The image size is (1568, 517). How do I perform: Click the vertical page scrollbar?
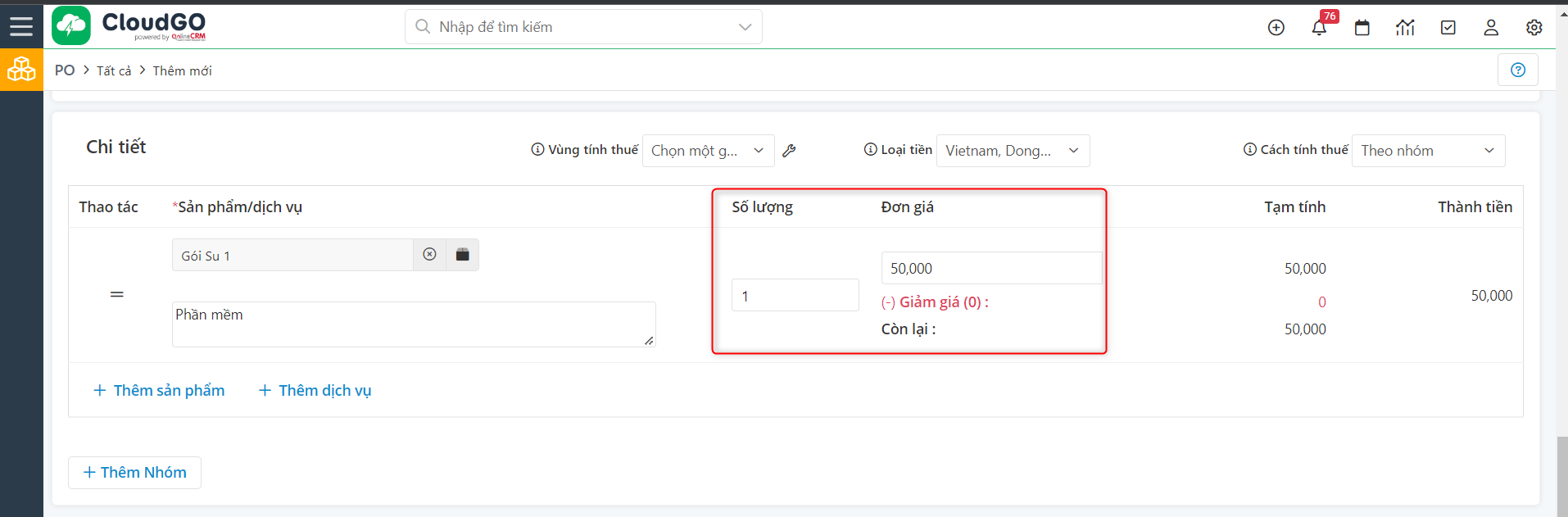(x=1562, y=475)
